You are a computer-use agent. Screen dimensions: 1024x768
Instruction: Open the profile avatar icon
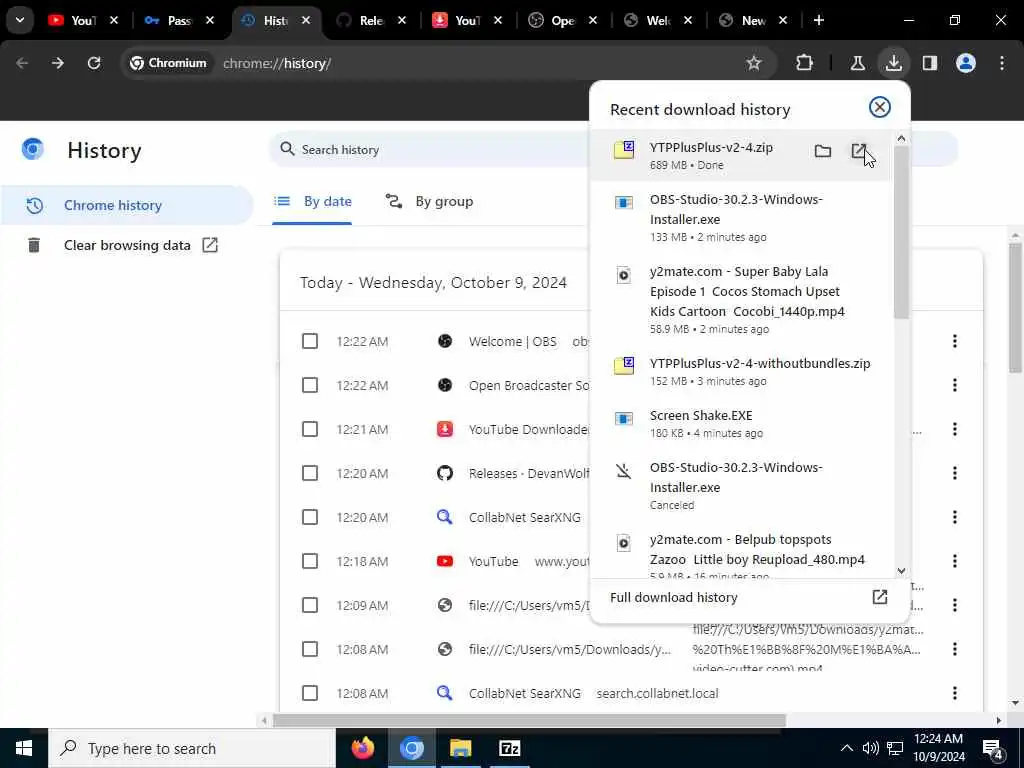(966, 63)
